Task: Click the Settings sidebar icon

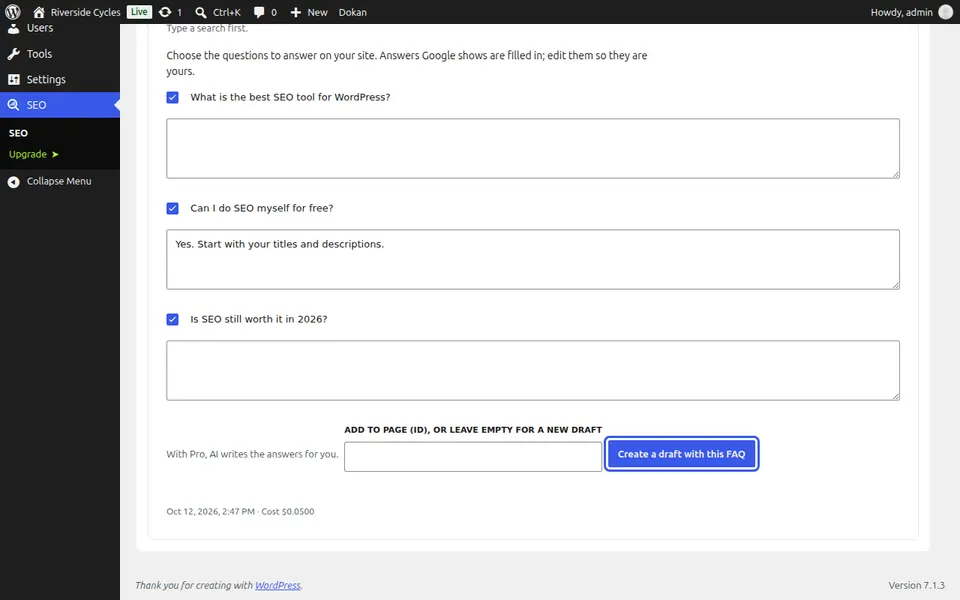Action: [13, 80]
